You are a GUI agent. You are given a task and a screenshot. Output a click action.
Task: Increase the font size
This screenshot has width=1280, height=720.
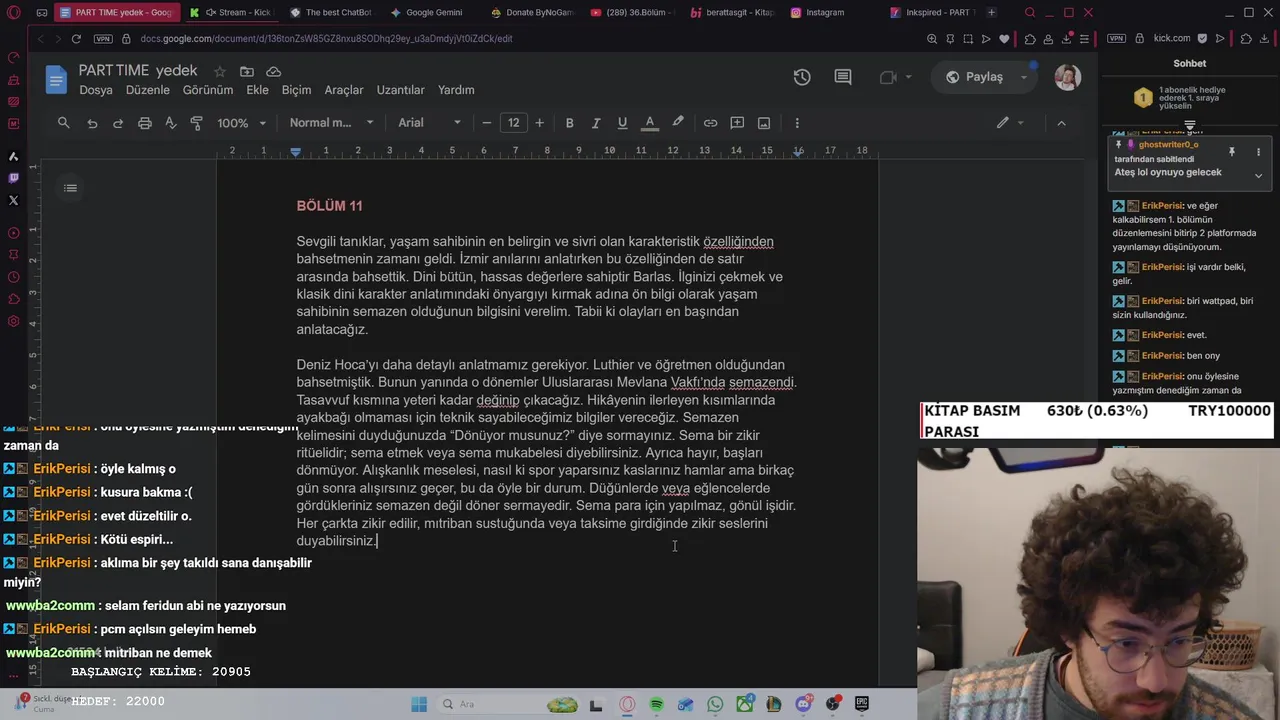(x=540, y=123)
